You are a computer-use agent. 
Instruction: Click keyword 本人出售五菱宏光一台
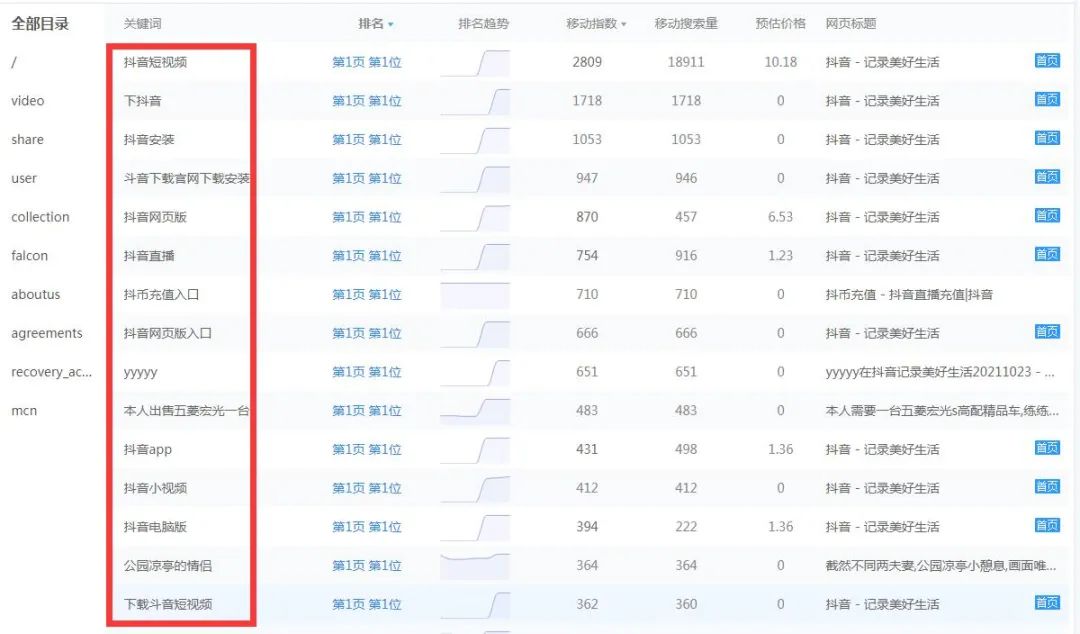click(186, 411)
